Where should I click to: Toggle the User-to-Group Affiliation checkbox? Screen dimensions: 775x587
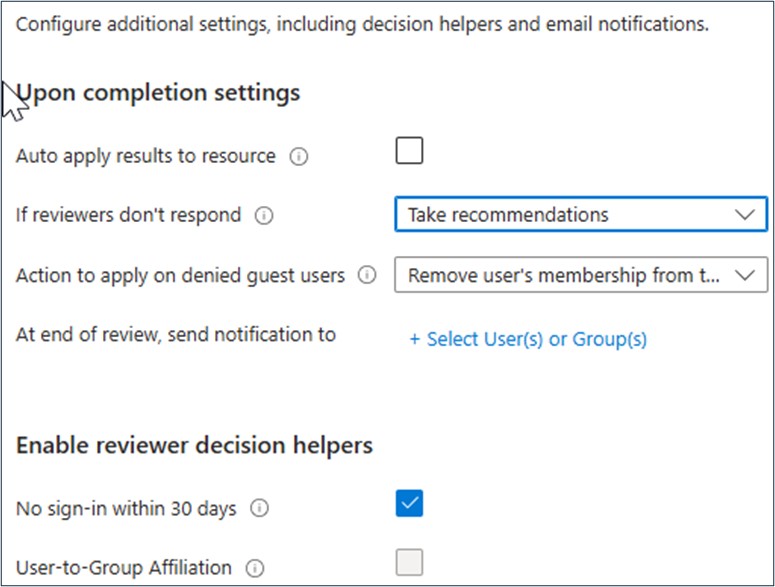pos(409,563)
